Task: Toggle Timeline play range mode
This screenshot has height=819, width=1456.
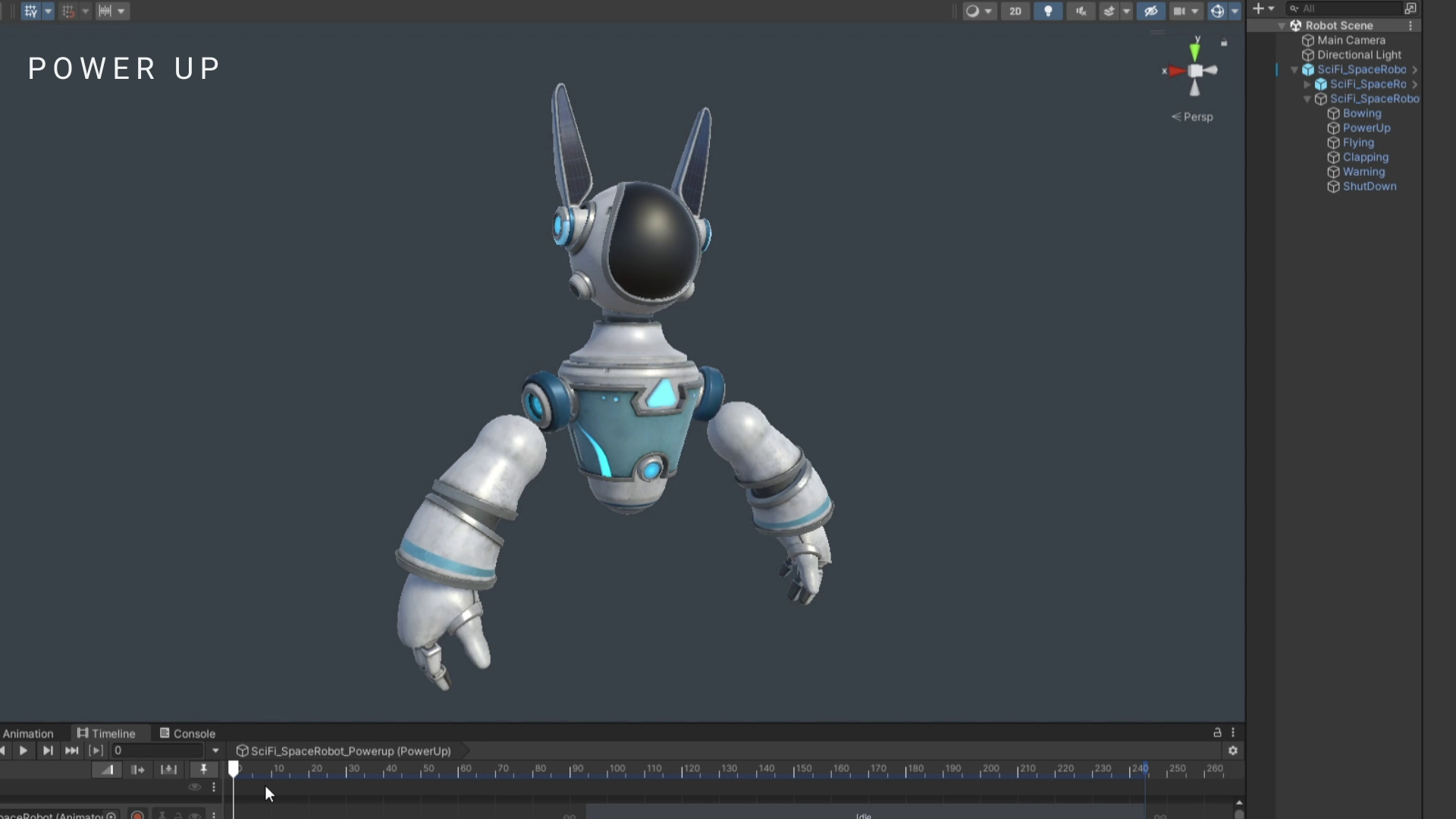Action: tap(96, 751)
